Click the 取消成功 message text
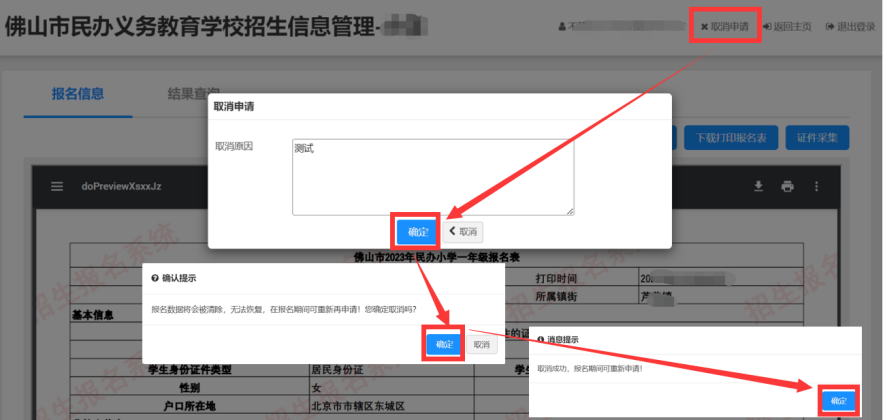The height and width of the screenshot is (420, 884). pos(589,368)
